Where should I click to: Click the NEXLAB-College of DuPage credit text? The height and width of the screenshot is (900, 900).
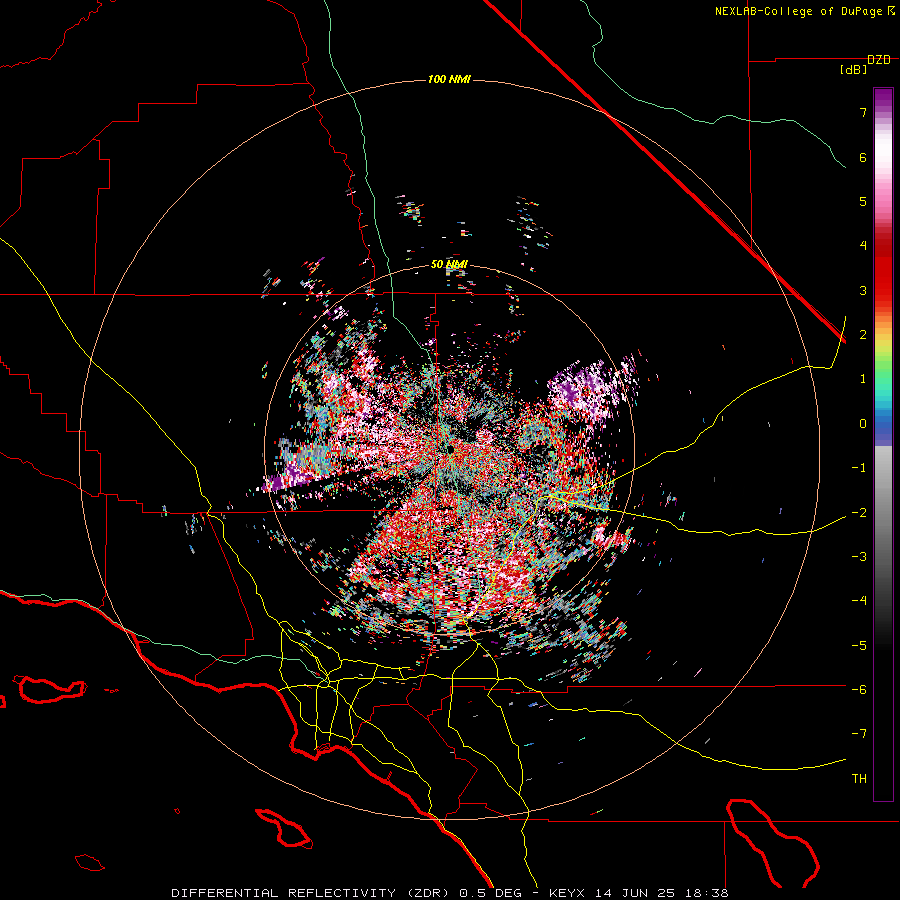[x=798, y=11]
